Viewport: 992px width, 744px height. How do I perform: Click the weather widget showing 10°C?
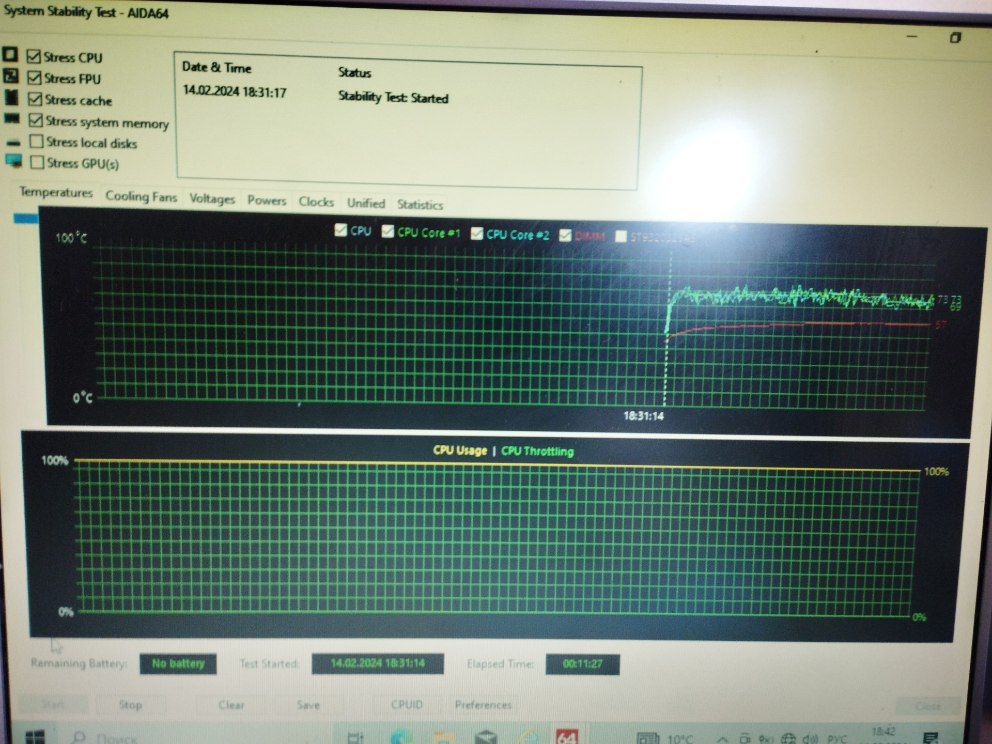[x=666, y=738]
